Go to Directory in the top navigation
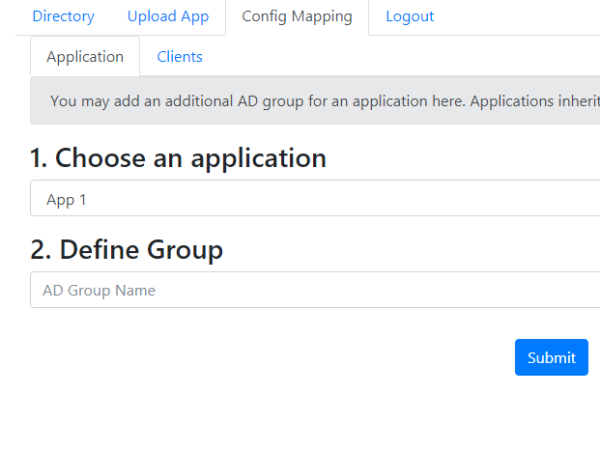This screenshot has width=600, height=450. 63,17
